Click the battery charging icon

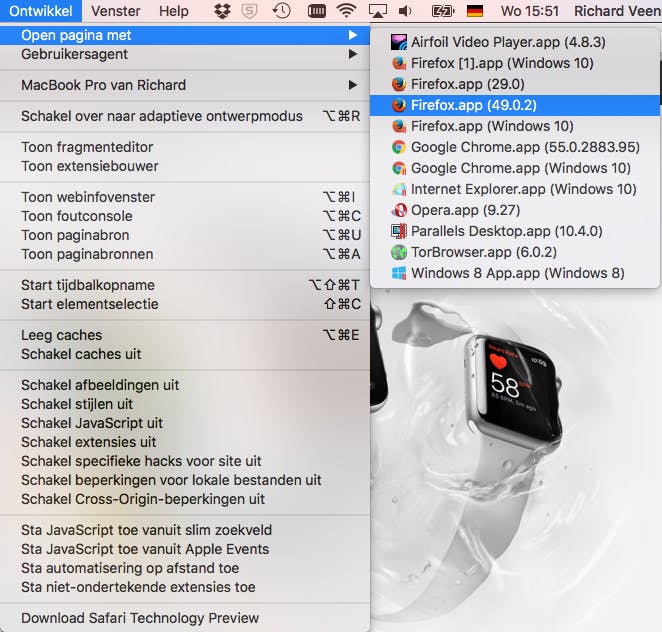click(443, 11)
